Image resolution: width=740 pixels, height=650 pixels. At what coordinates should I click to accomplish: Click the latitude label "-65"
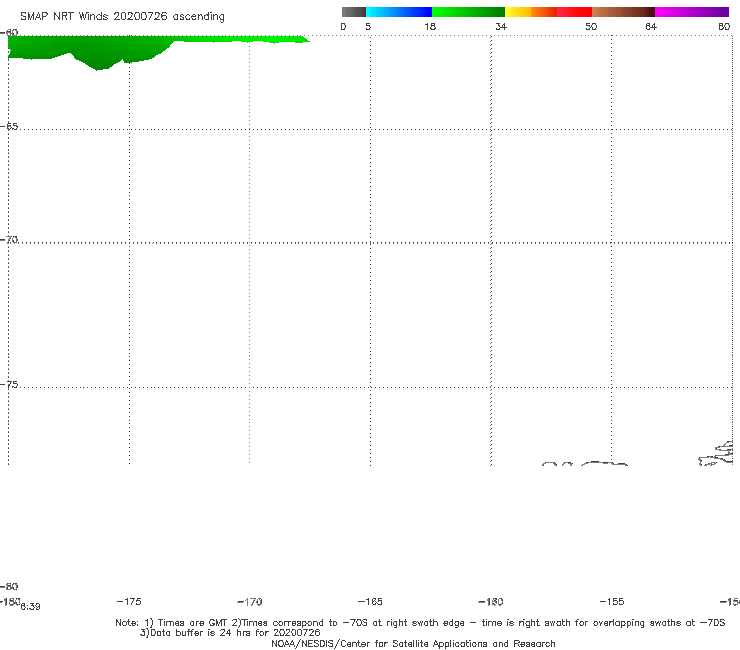click(x=9, y=127)
